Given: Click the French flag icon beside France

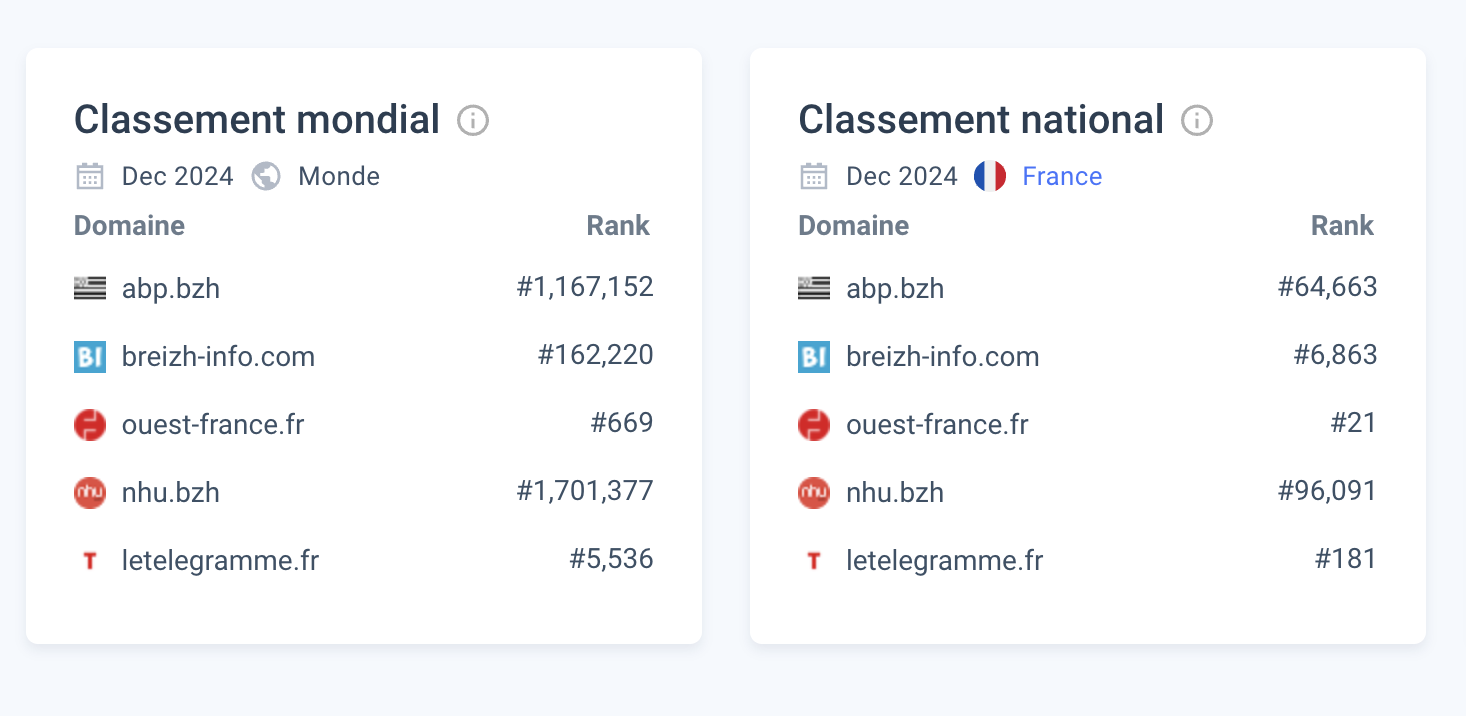Looking at the screenshot, I should tap(989, 174).
